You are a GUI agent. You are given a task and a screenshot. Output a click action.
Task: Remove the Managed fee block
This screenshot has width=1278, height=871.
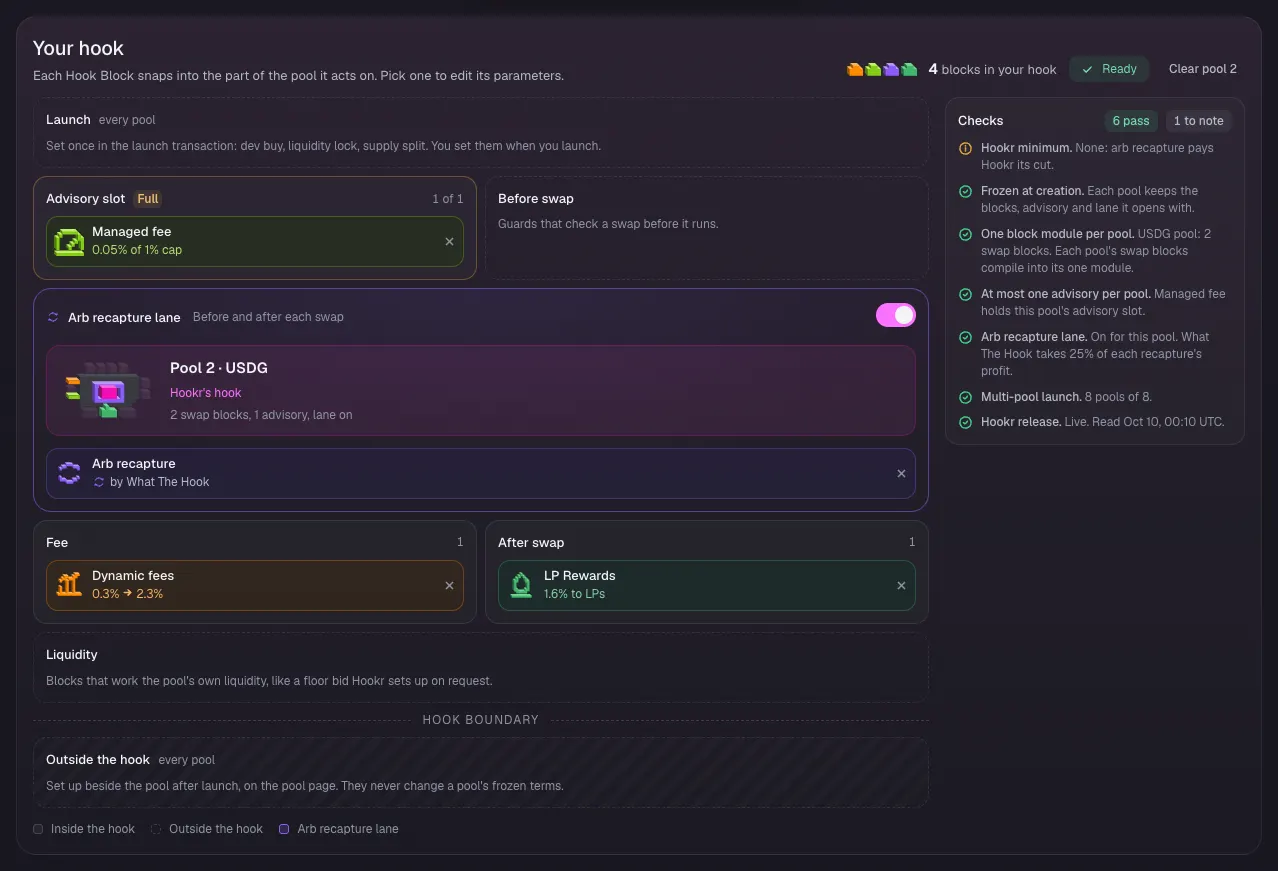[449, 242]
